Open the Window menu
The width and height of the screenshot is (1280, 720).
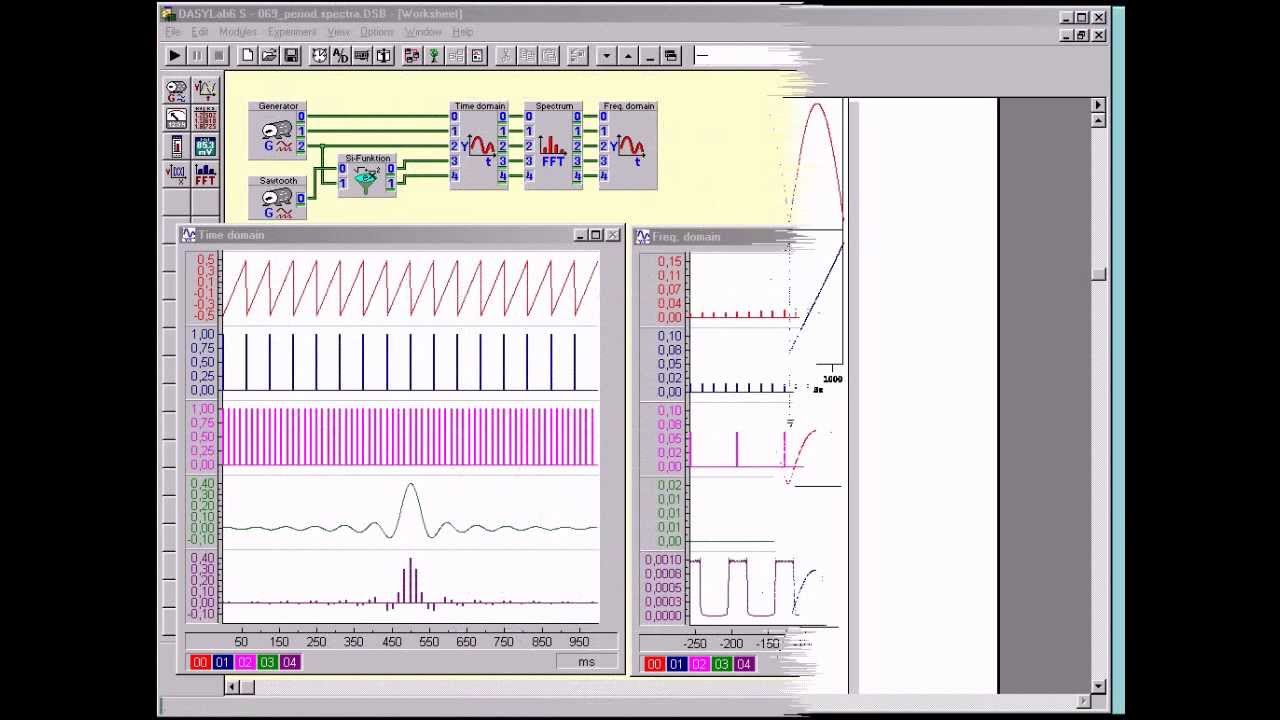tap(423, 32)
